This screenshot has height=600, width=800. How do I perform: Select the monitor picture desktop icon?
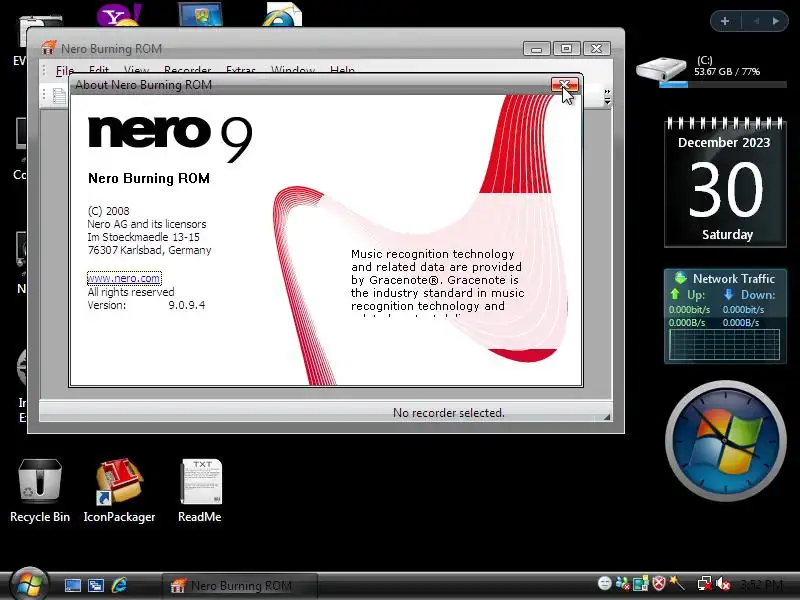(201, 14)
